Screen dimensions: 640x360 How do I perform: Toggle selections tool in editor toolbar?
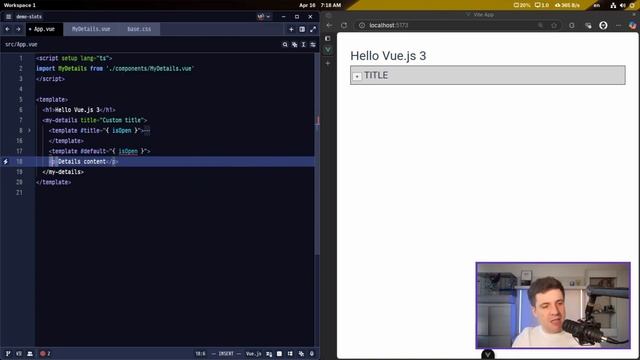click(304, 44)
